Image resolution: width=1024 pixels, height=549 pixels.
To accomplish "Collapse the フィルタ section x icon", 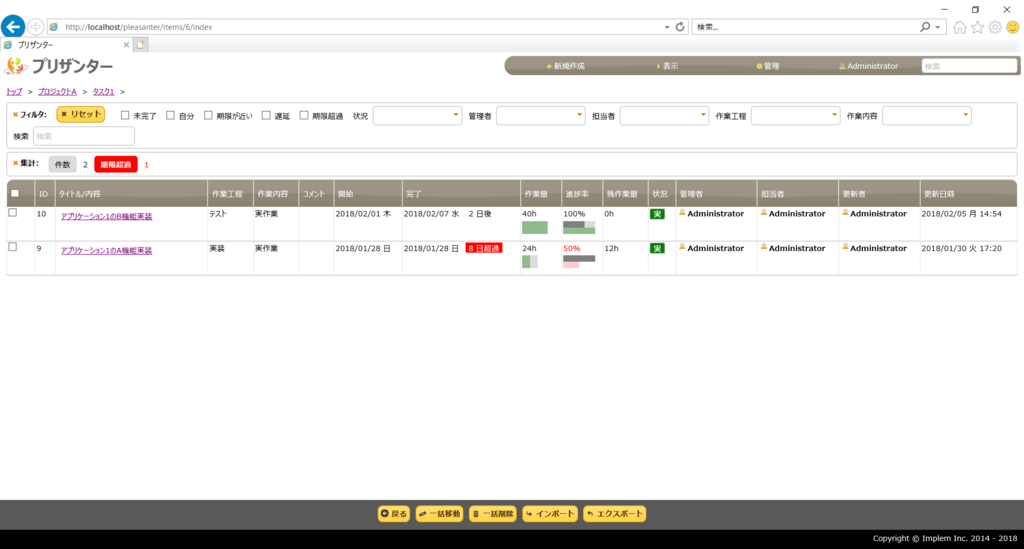I will [x=15, y=114].
